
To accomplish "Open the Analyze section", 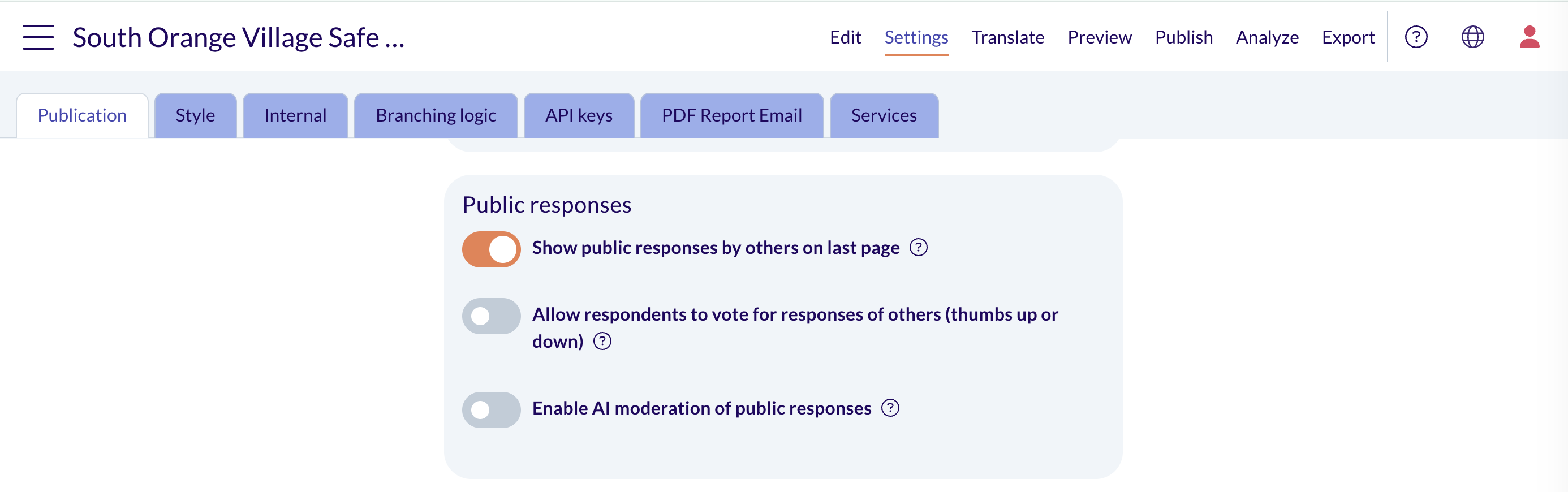I will pyautogui.click(x=1267, y=38).
